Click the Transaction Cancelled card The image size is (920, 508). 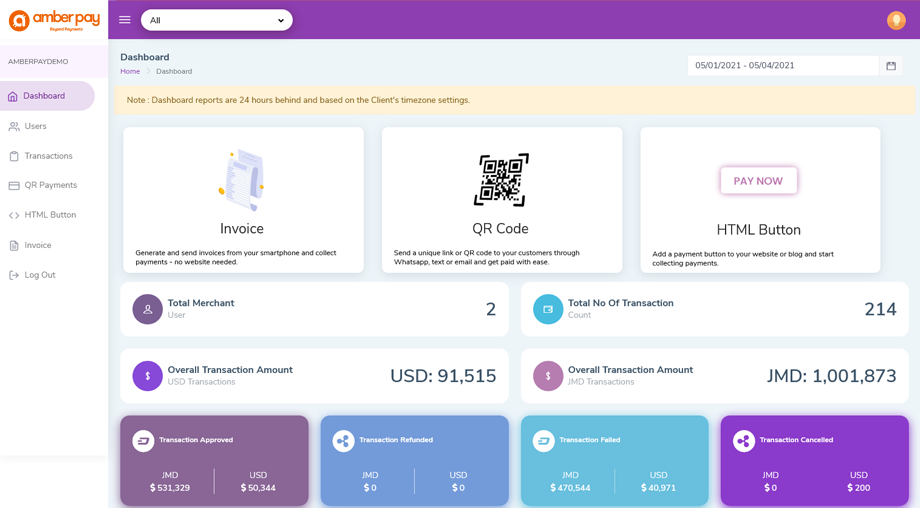coord(814,460)
